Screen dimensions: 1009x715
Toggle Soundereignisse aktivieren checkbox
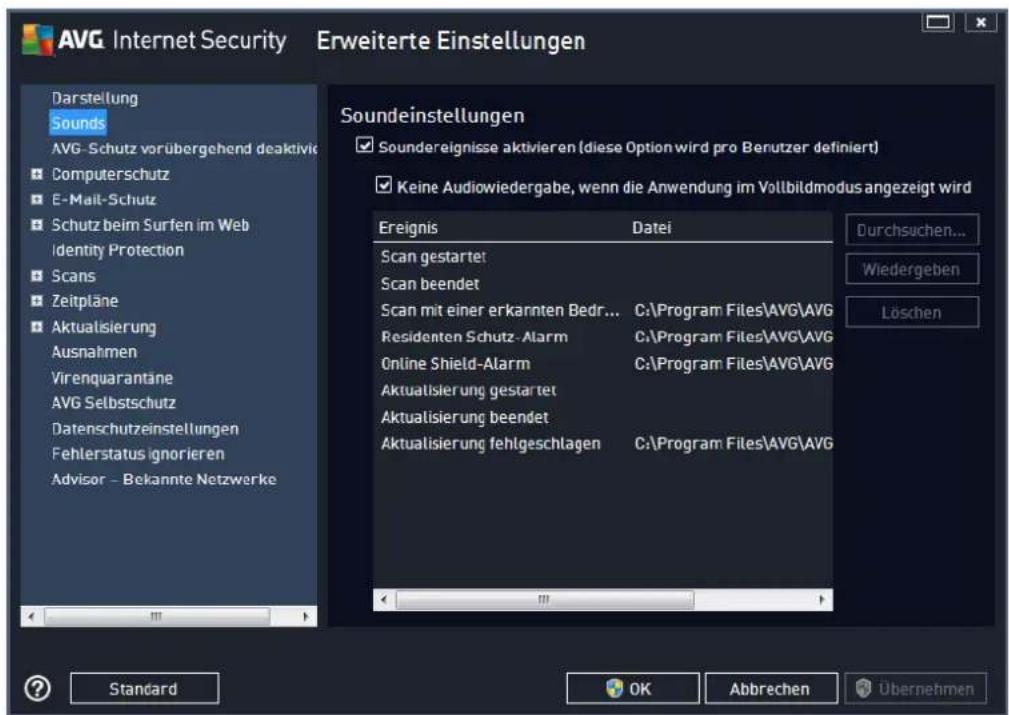364,145
